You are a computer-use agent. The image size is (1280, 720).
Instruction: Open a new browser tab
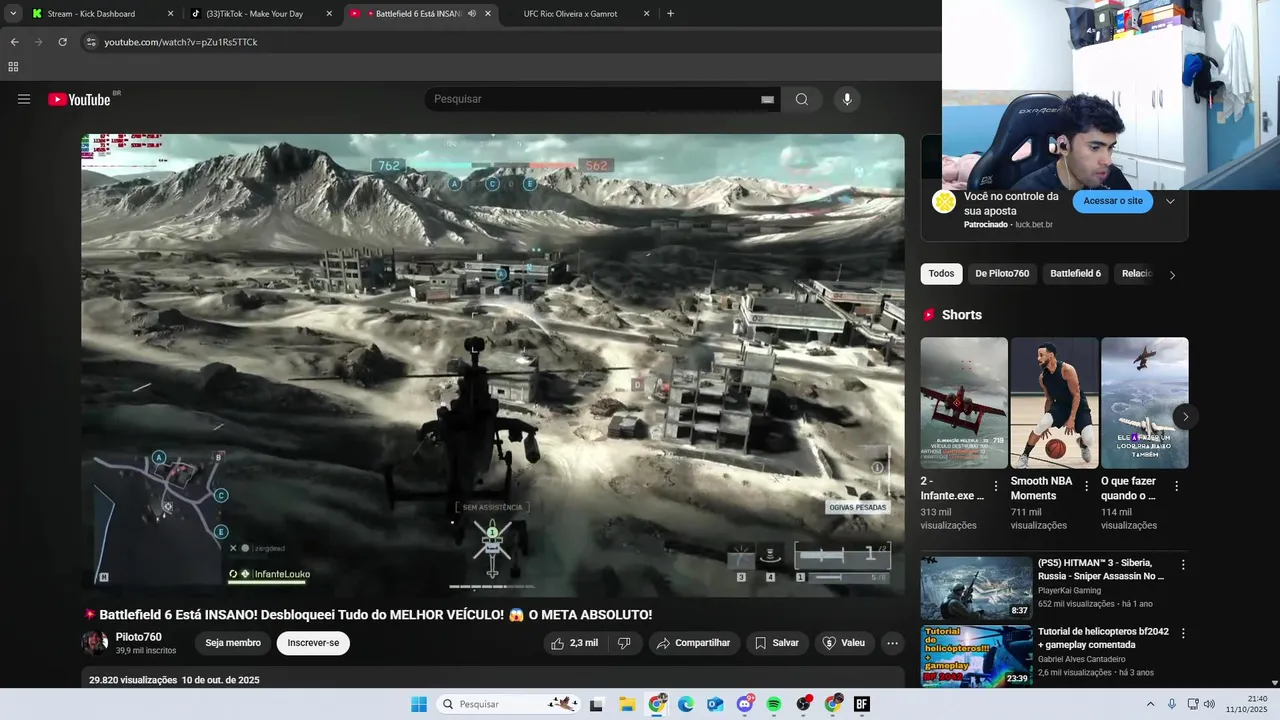[670, 14]
